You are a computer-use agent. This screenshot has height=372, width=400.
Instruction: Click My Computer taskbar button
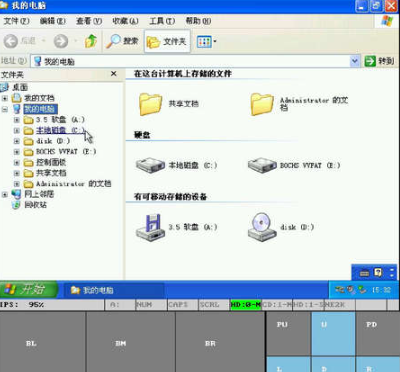coord(113,290)
